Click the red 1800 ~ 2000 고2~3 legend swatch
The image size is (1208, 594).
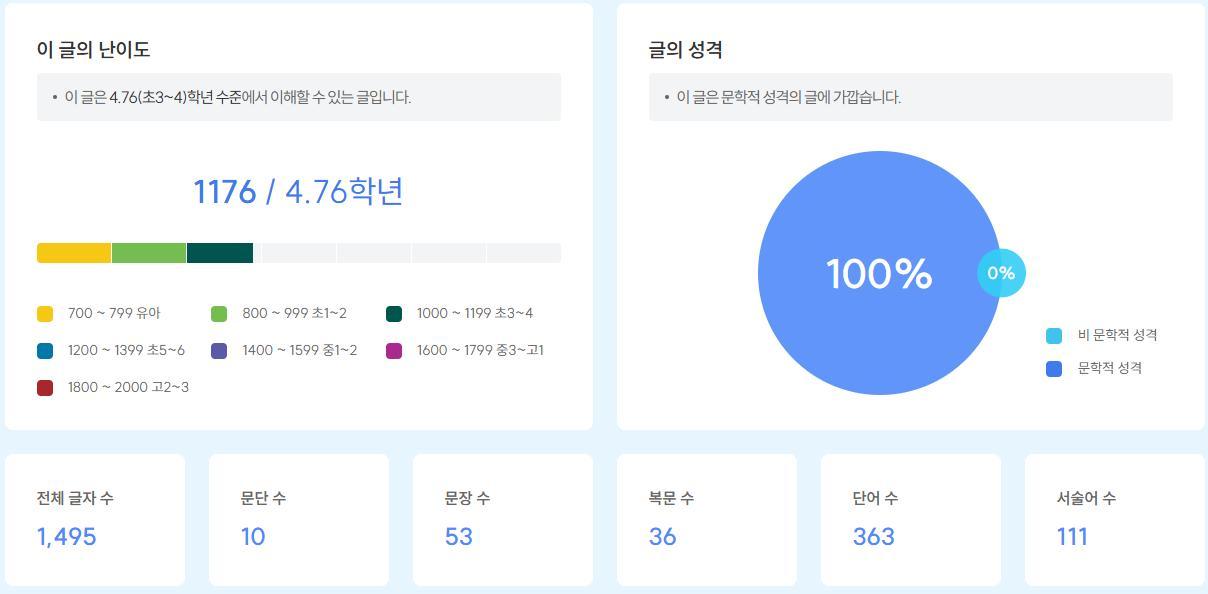(x=45, y=388)
